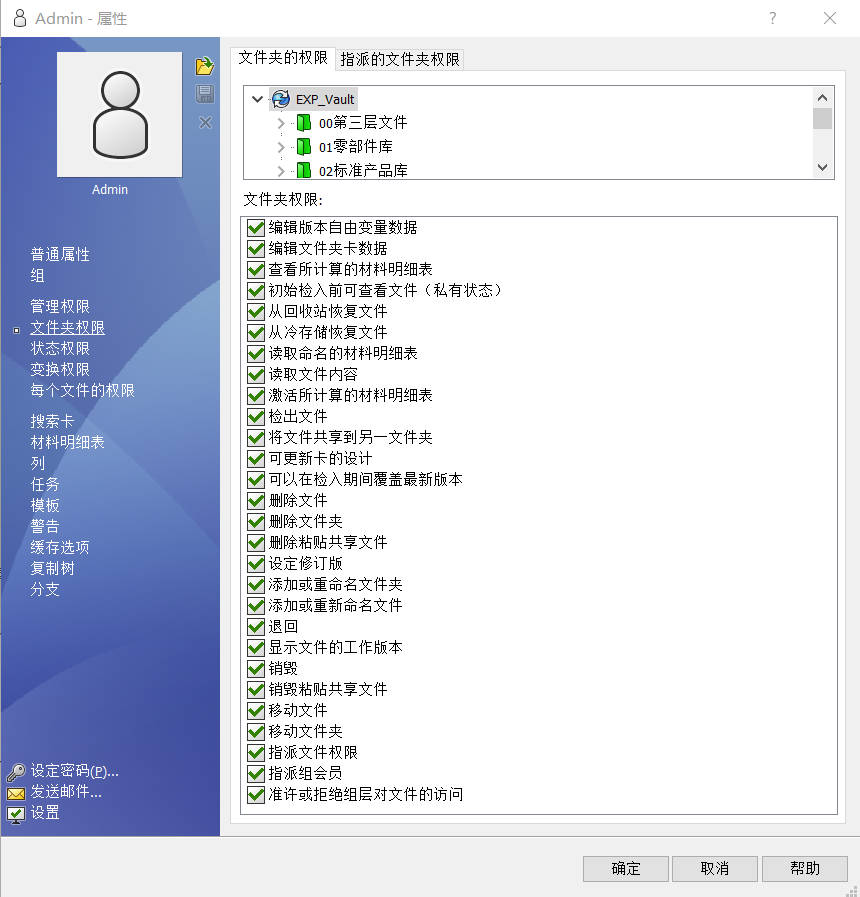
Task: Open 每个文件的权限 in sidebar
Action: coord(82,391)
